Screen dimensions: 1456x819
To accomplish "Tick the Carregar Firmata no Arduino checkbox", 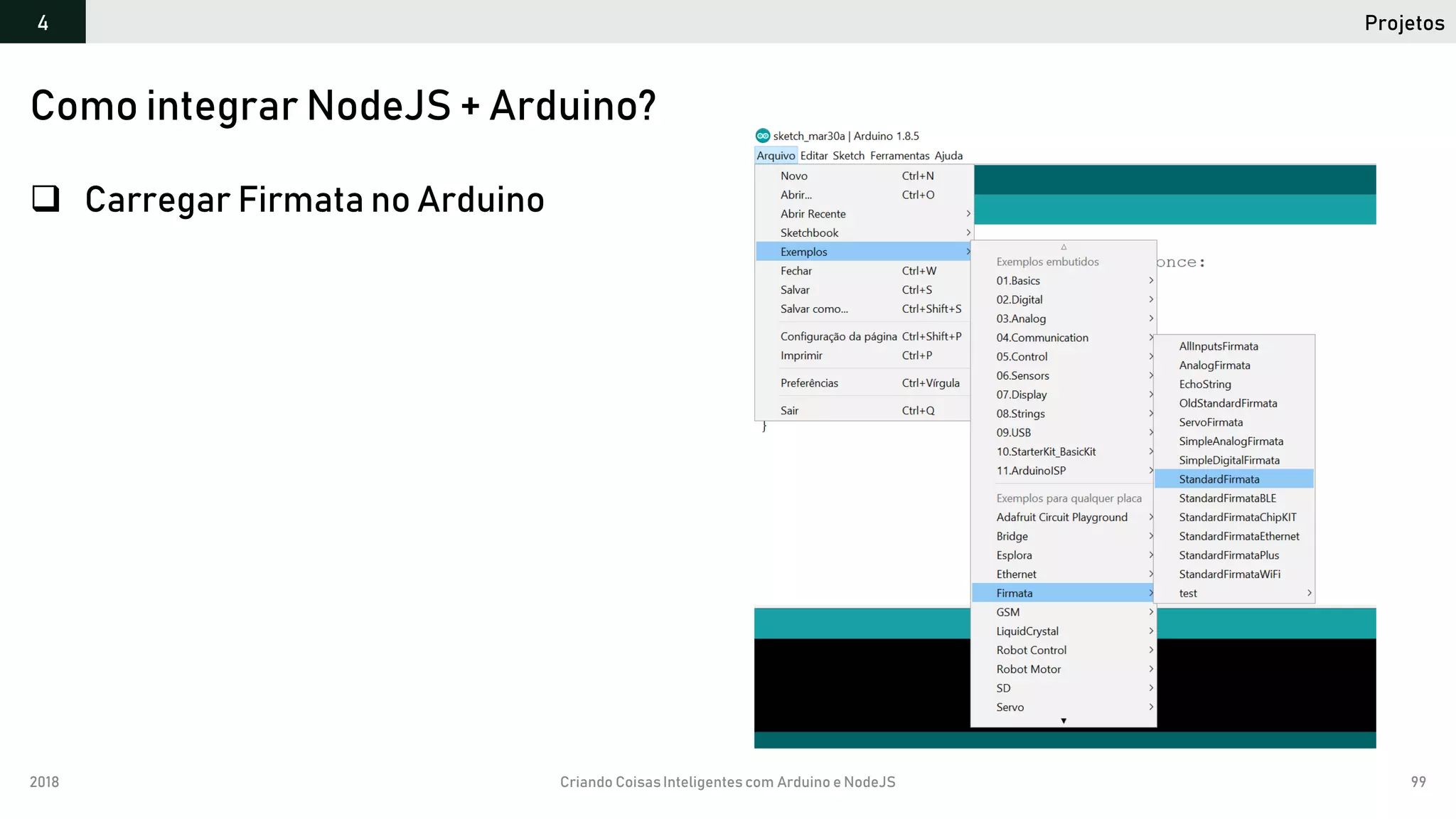I will (x=46, y=199).
